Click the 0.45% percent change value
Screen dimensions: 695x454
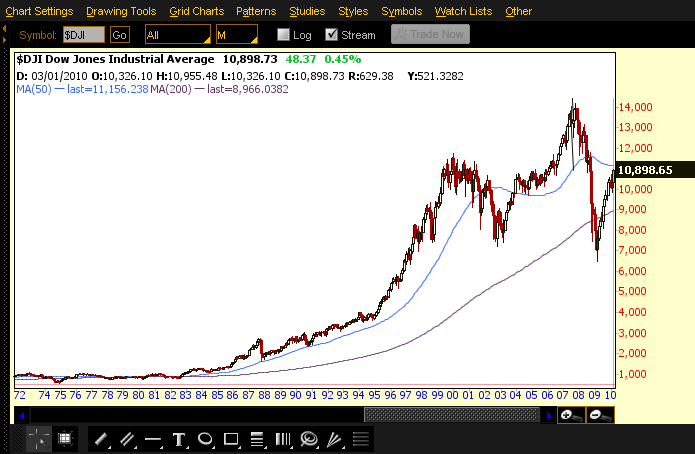343,59
